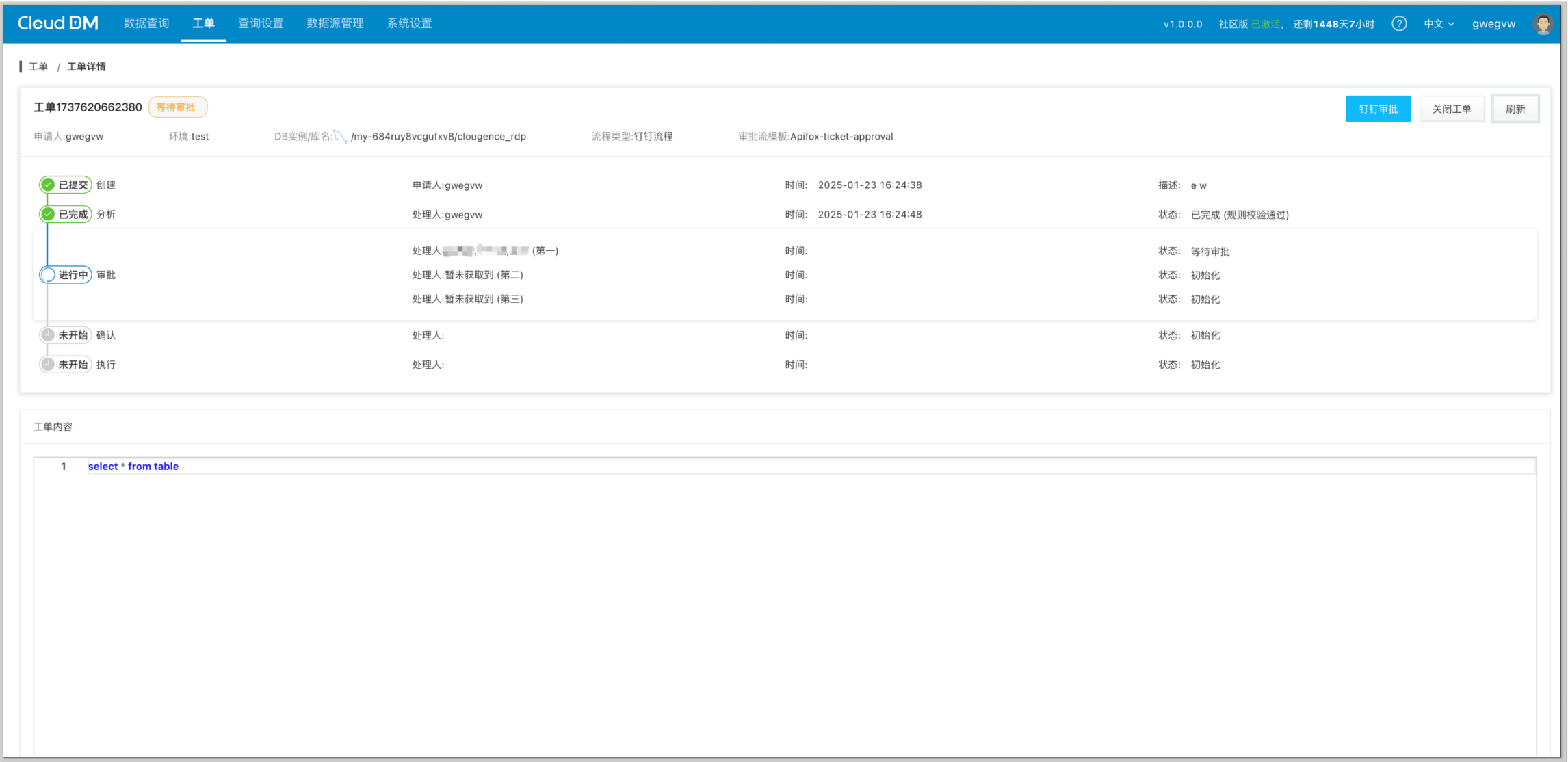This screenshot has height=762, width=1568.
Task: Click the Cloud DM logo
Action: point(58,23)
